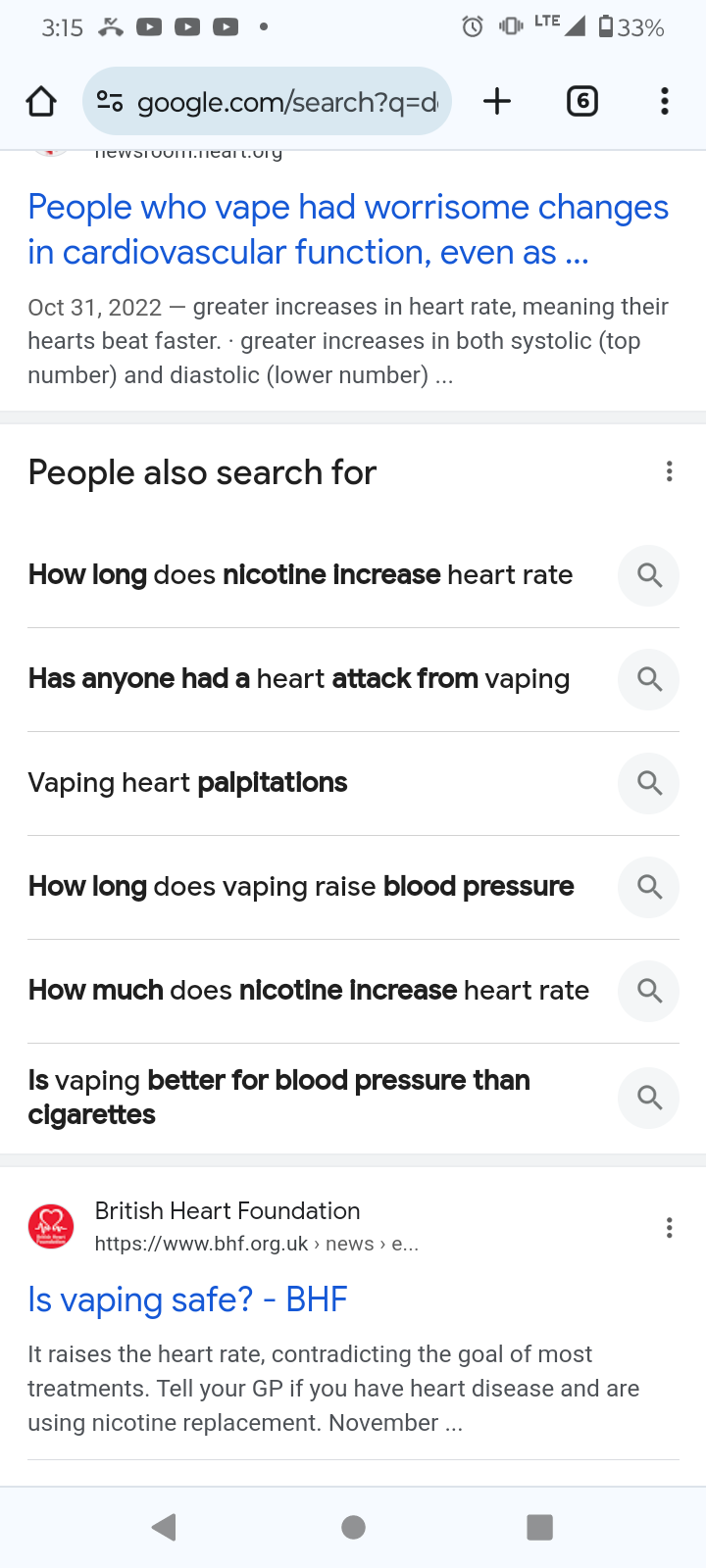Open options menu for People also search for
Viewport: 706px width, 1568px height.
670,471
